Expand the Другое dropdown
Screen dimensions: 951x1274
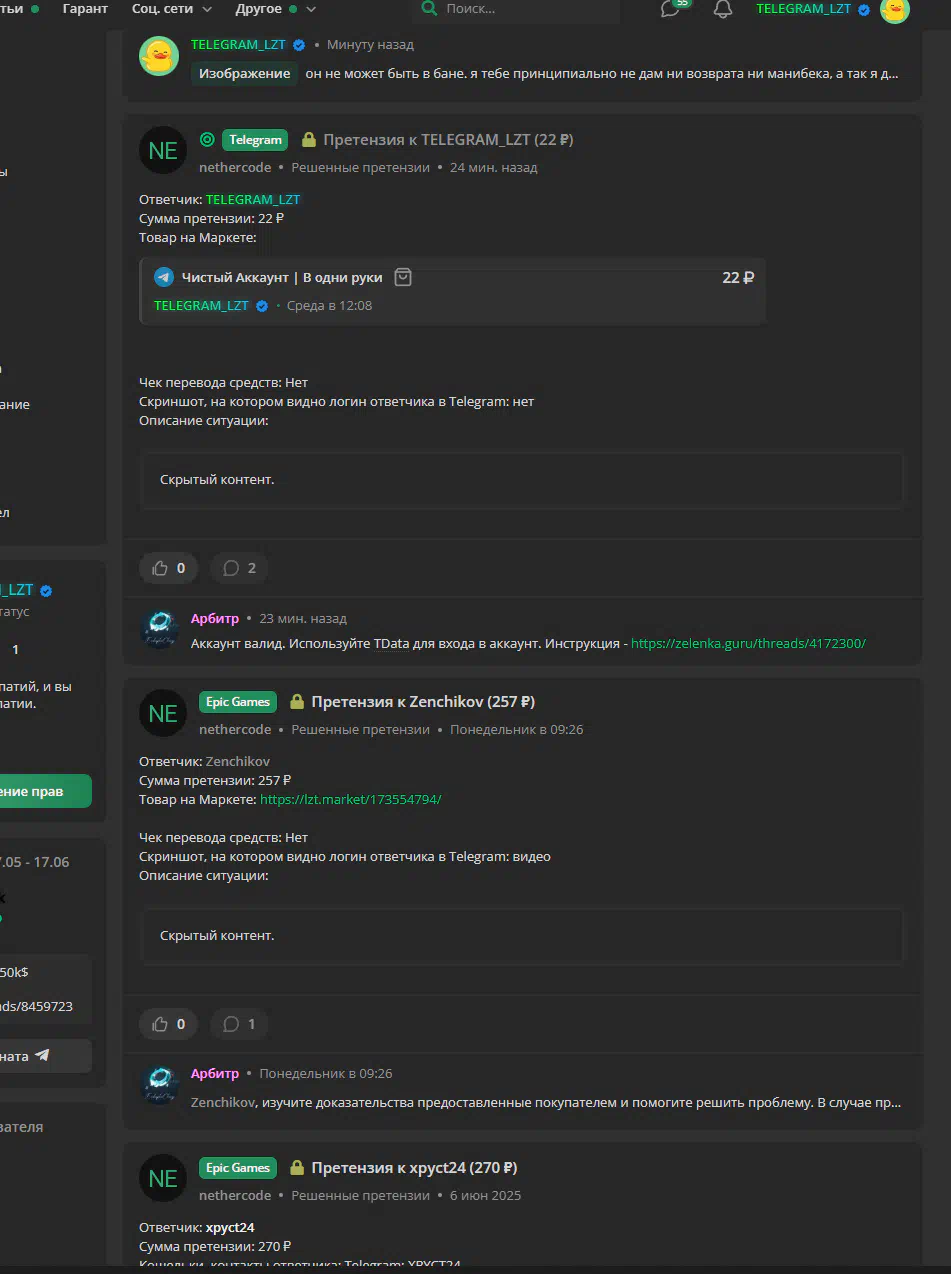click(276, 9)
